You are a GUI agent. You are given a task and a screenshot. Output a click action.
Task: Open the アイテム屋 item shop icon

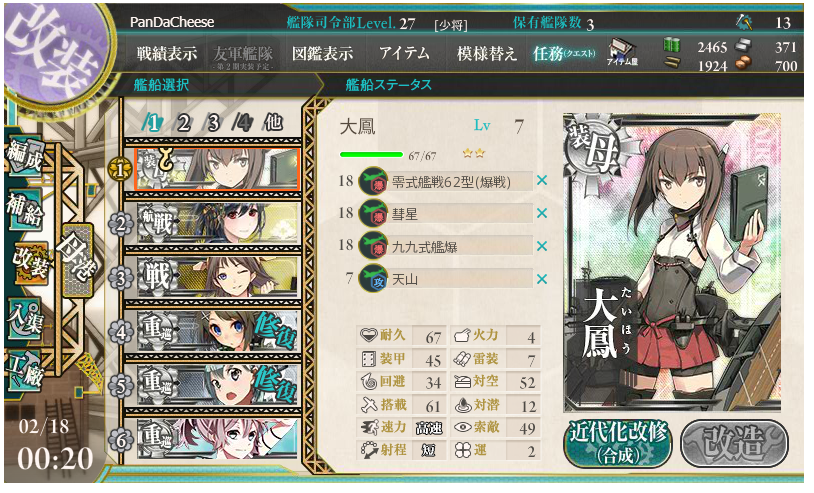pos(622,53)
